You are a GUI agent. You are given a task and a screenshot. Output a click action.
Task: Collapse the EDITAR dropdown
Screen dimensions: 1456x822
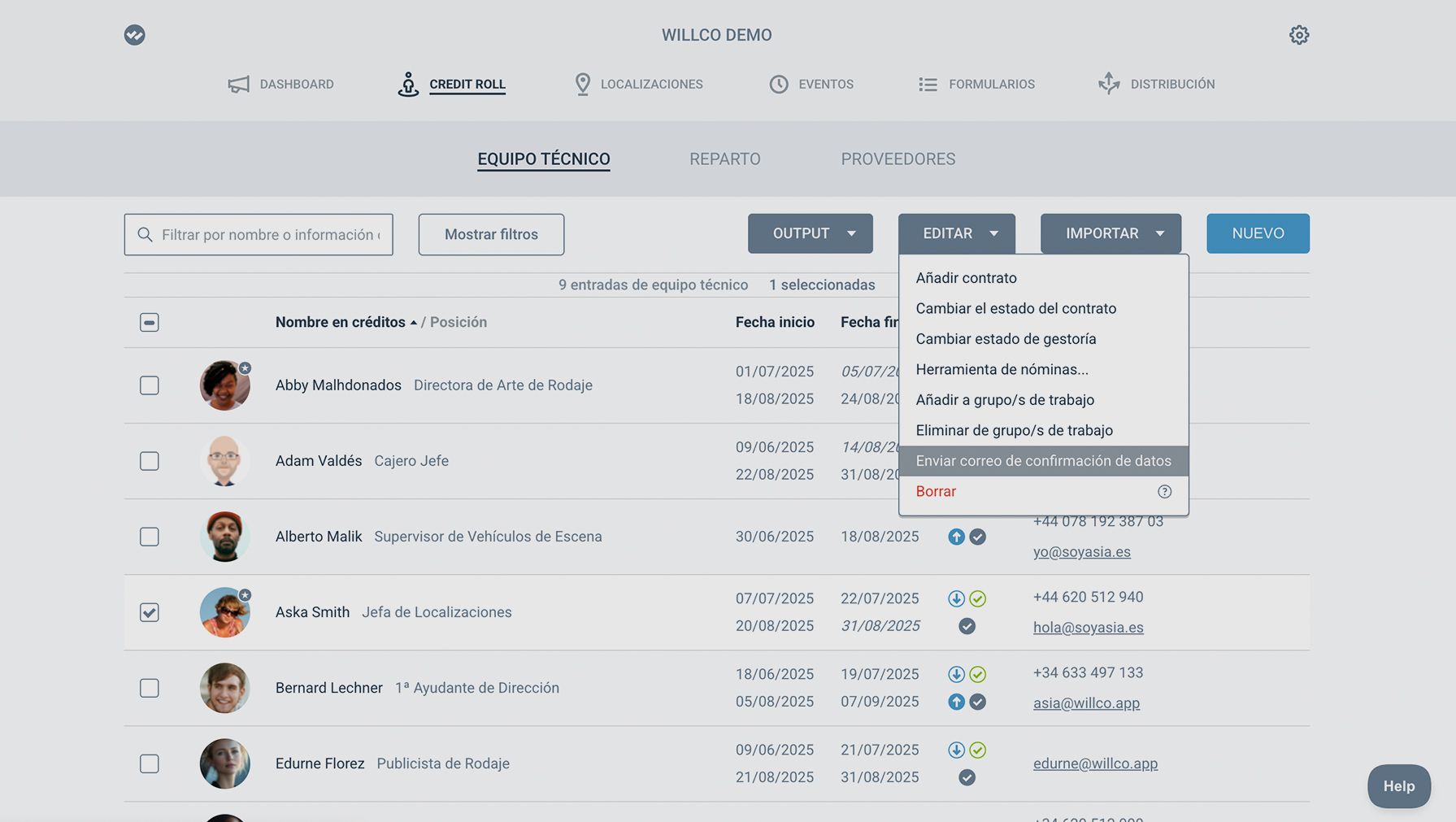956,234
